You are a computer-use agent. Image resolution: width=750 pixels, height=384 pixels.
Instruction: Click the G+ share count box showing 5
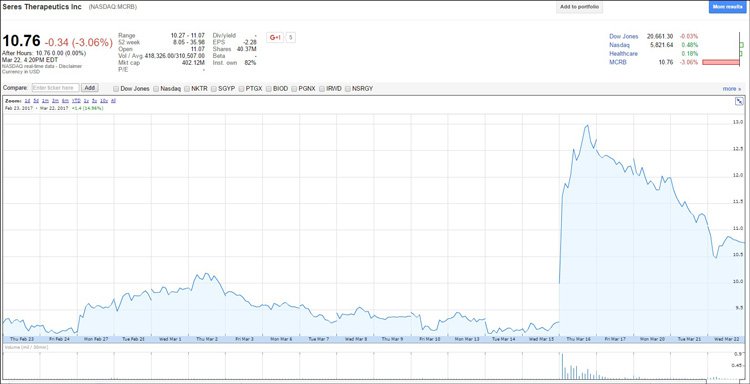click(x=290, y=37)
